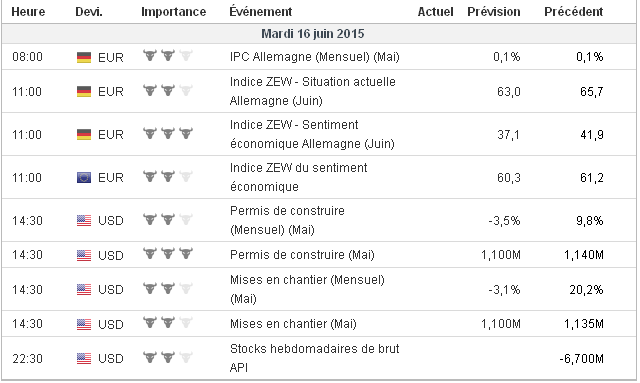640x383 pixels.
Task: Open the IPC Allemagne (Mensuel) (Mai) event
Action: (315, 57)
